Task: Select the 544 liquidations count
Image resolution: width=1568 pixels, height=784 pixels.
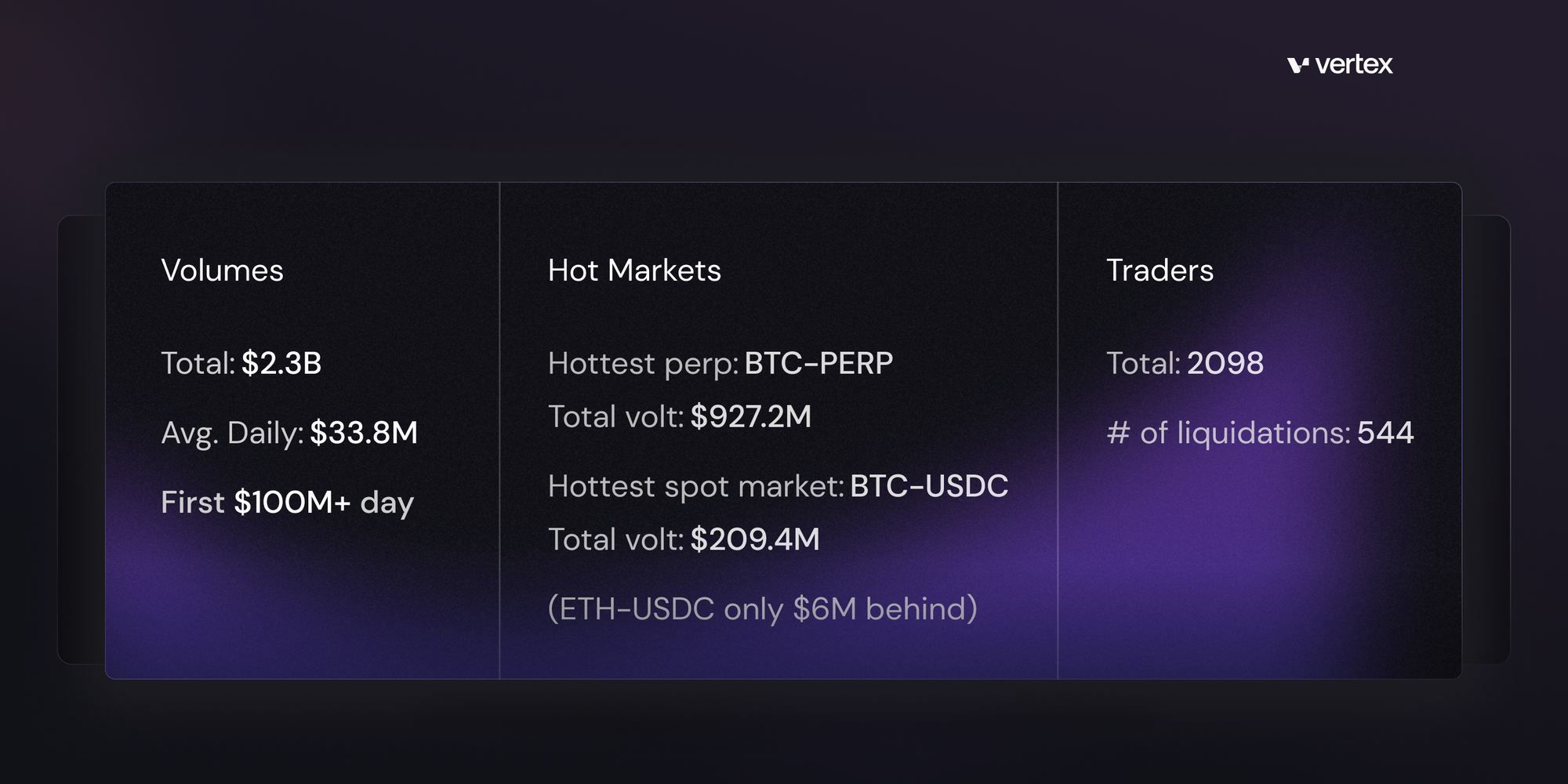Action: (x=1385, y=433)
